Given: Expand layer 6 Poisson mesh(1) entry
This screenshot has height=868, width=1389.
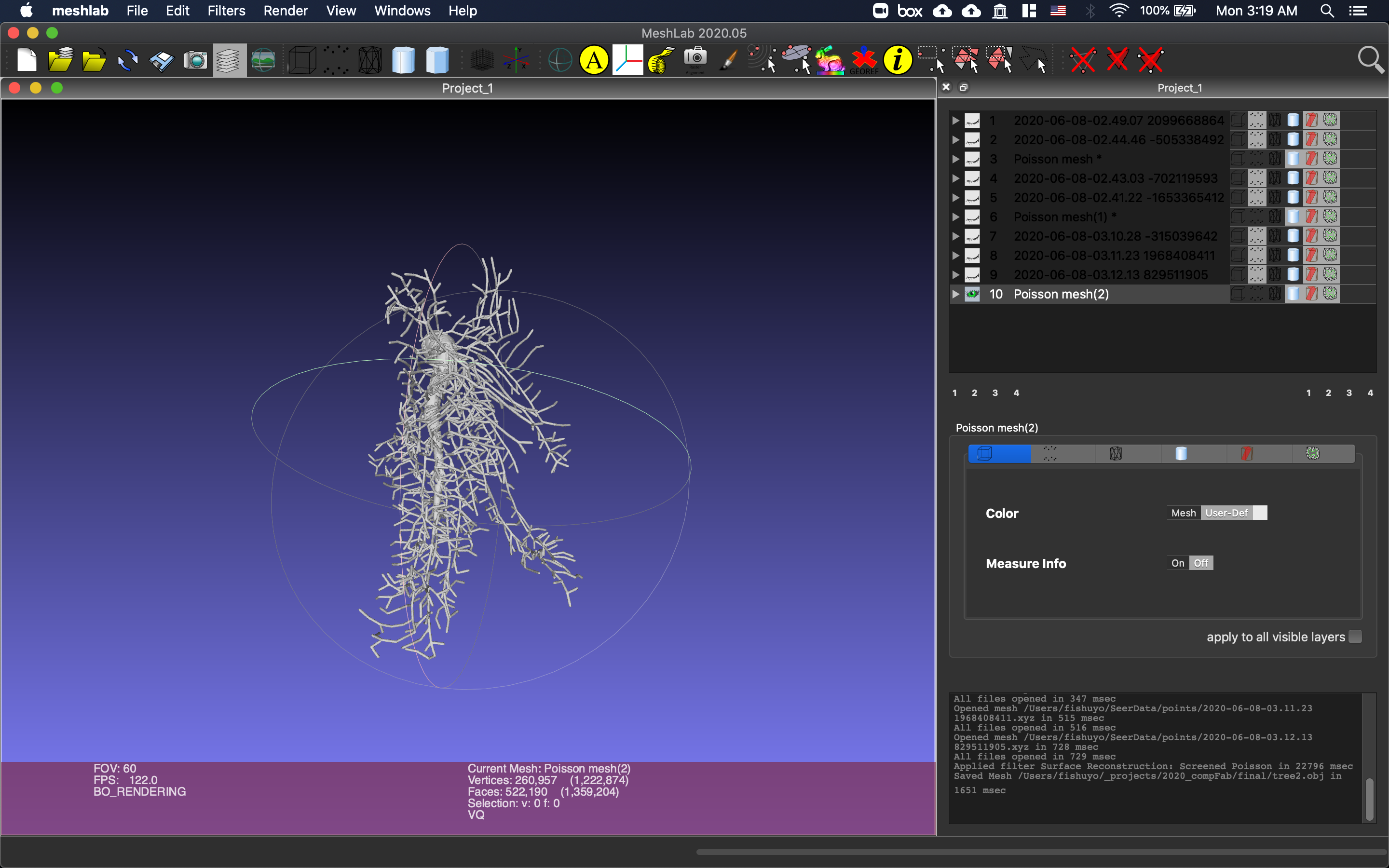Looking at the screenshot, I should 954,216.
